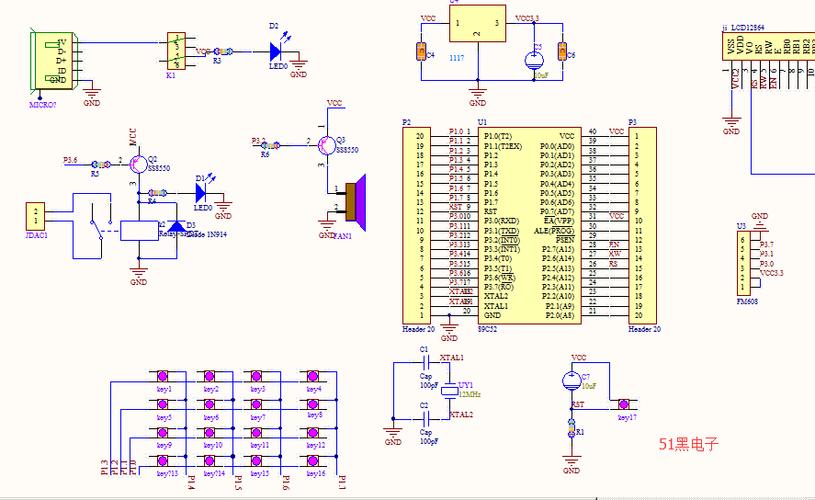This screenshot has height=500, width=815.
Task: Click the XTAL2 net label near C2
Action: pyautogui.click(x=461, y=414)
